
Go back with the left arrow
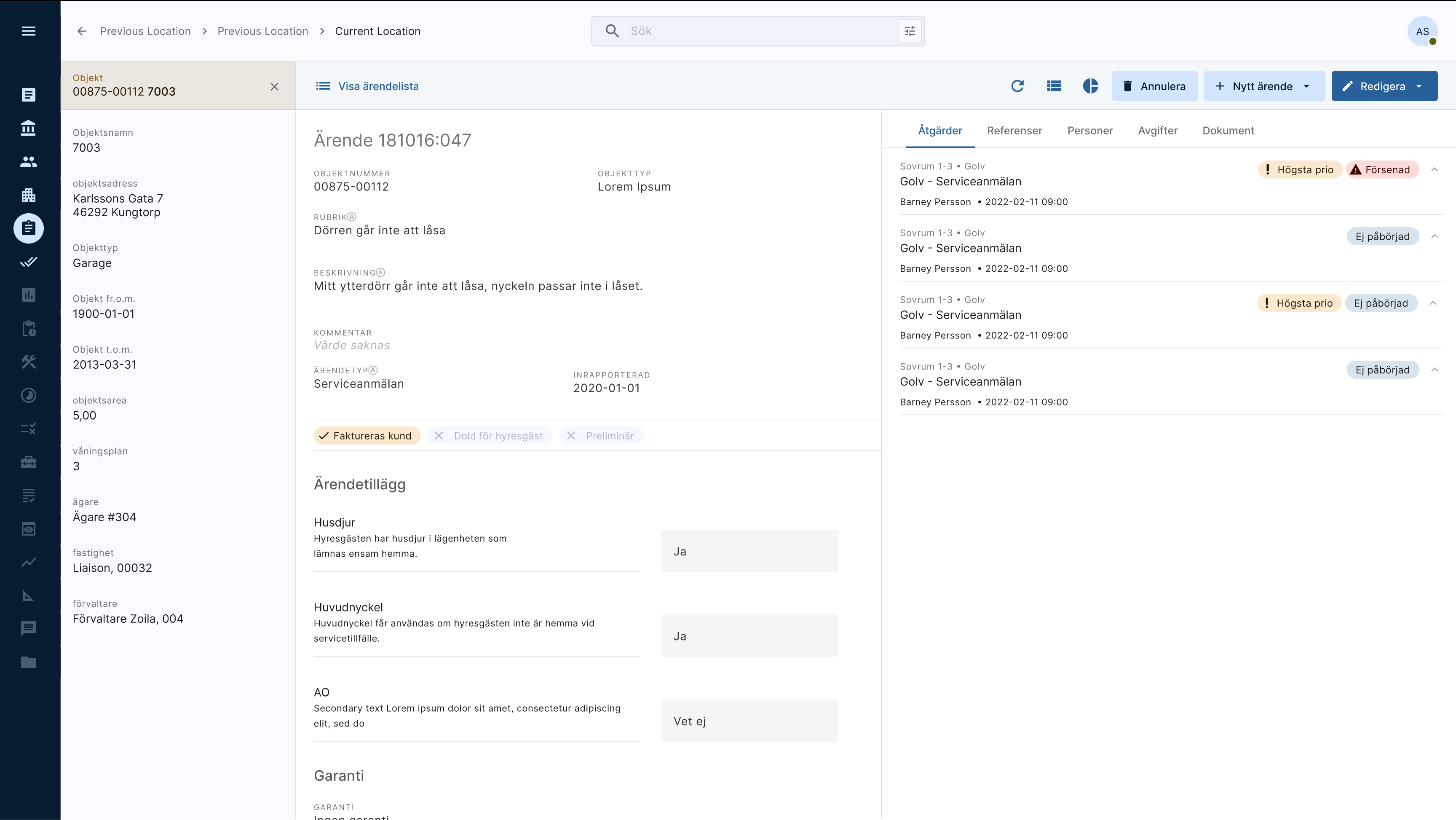click(x=82, y=31)
